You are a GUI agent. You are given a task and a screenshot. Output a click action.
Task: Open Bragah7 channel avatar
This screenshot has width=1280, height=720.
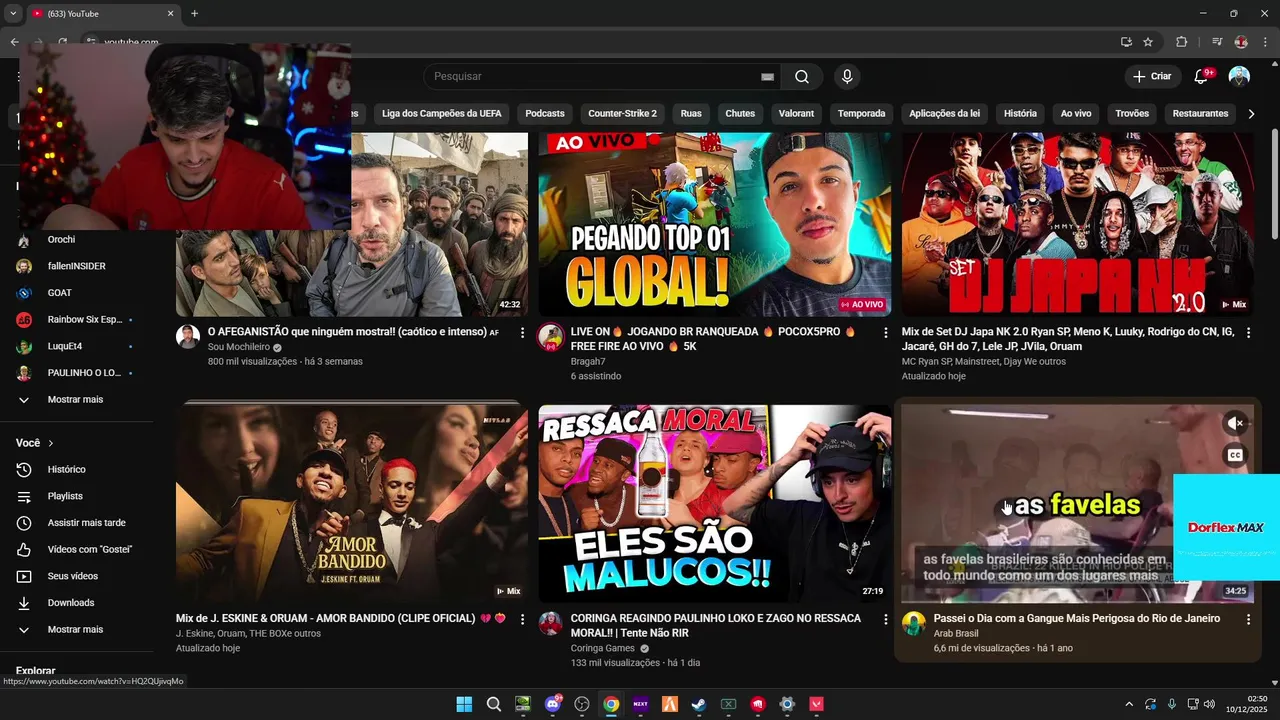click(550, 336)
